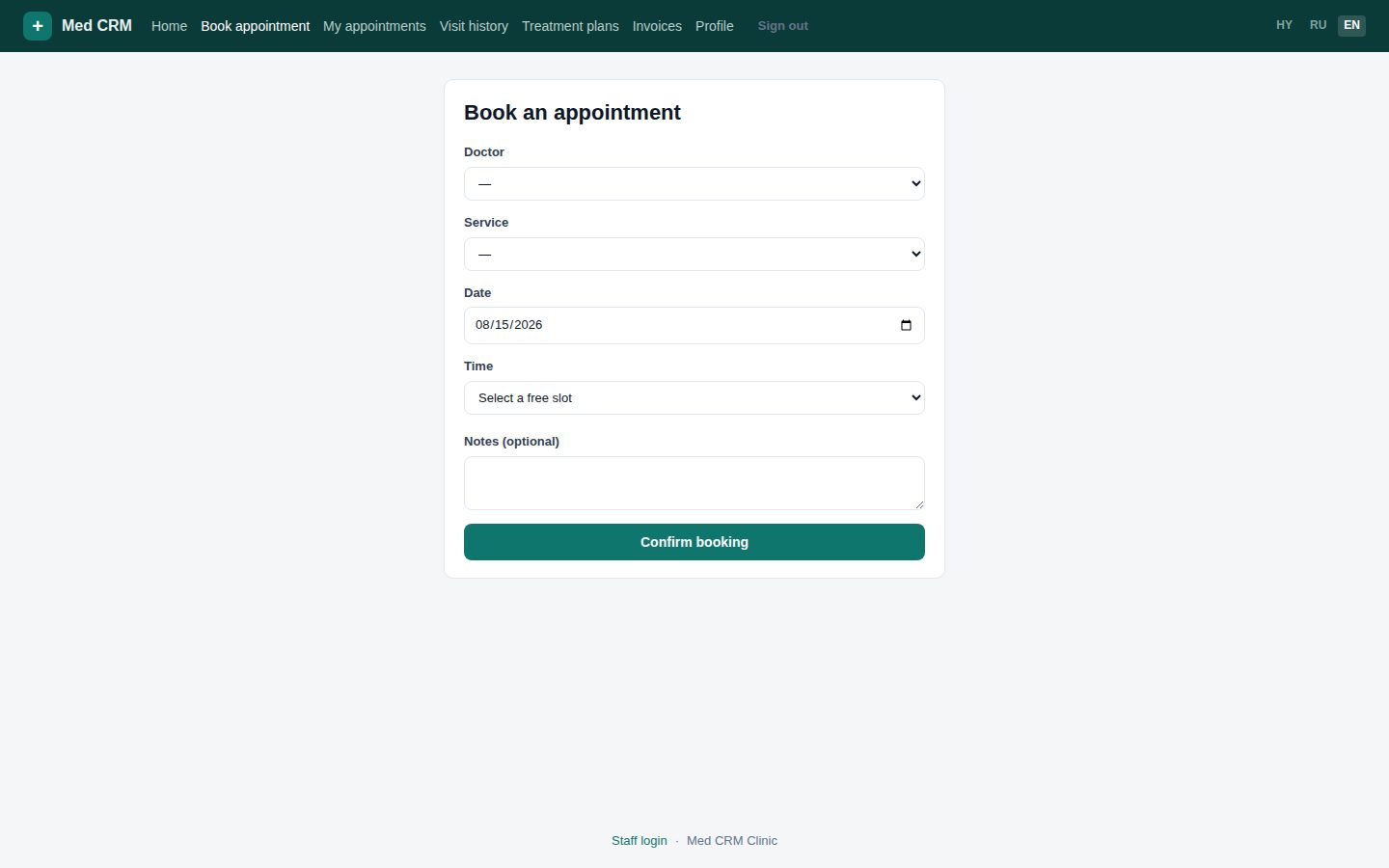Open the Profile page

tap(715, 26)
